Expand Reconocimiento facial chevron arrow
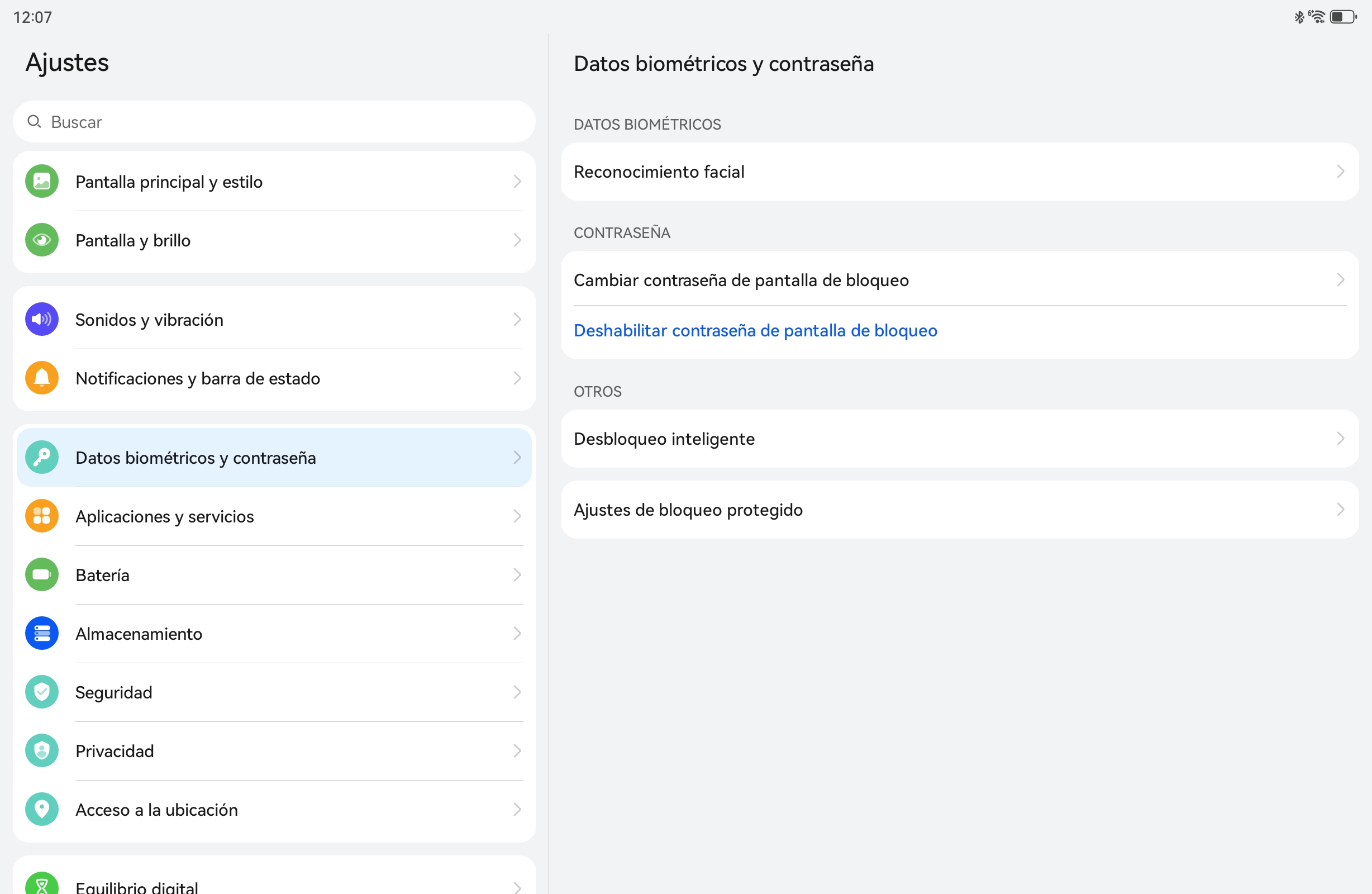The image size is (1372, 894). pyautogui.click(x=1340, y=172)
